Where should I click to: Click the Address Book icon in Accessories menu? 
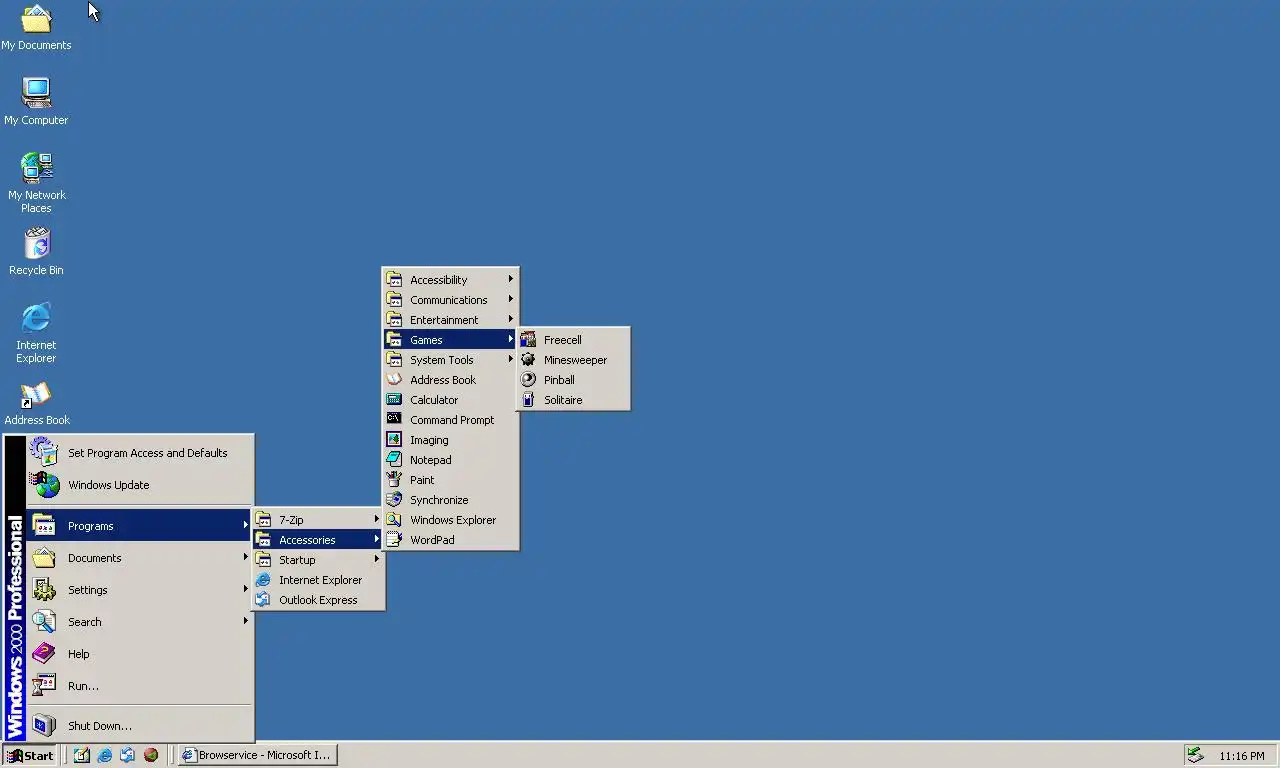click(394, 380)
